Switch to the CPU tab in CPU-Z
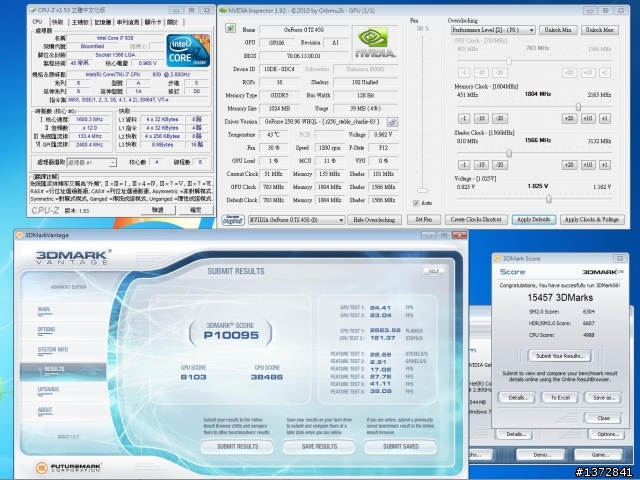 coord(37,22)
